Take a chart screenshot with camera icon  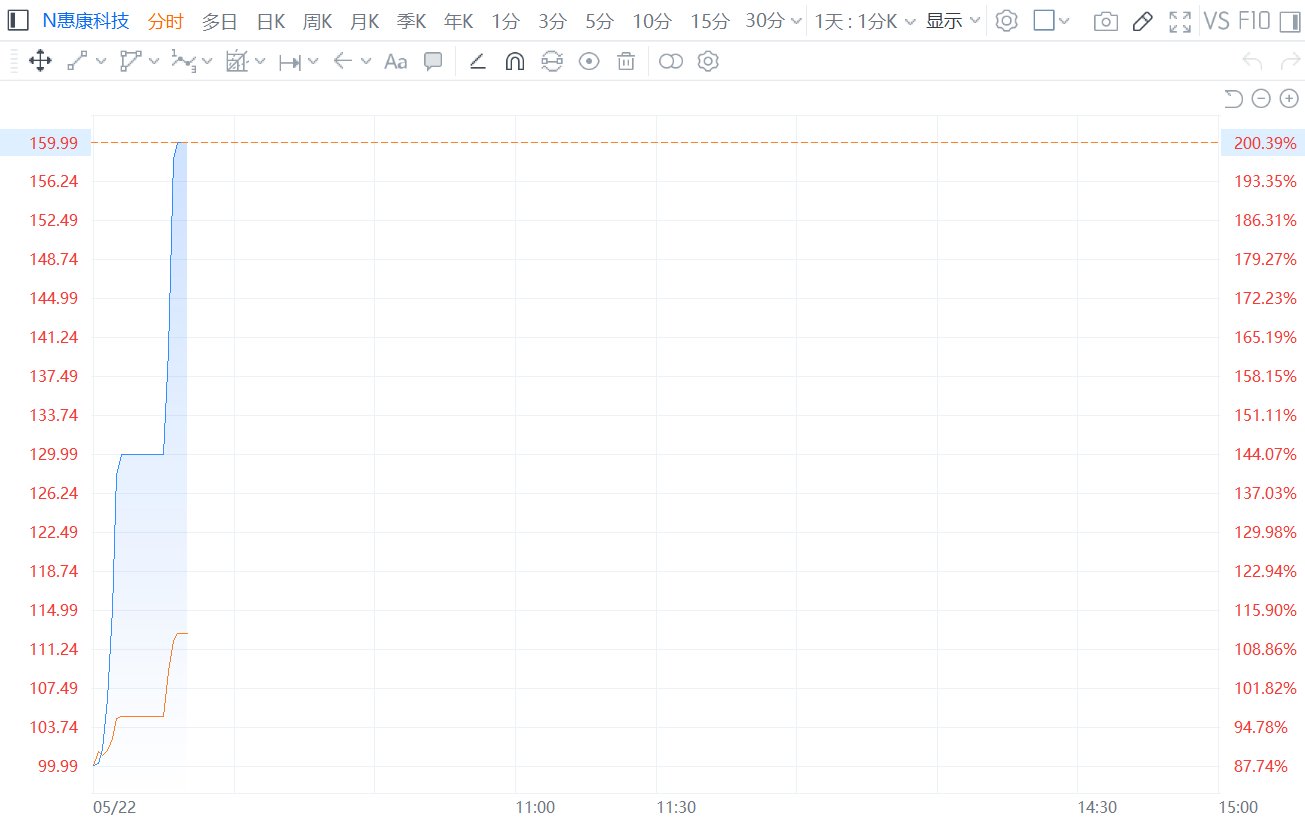1105,21
